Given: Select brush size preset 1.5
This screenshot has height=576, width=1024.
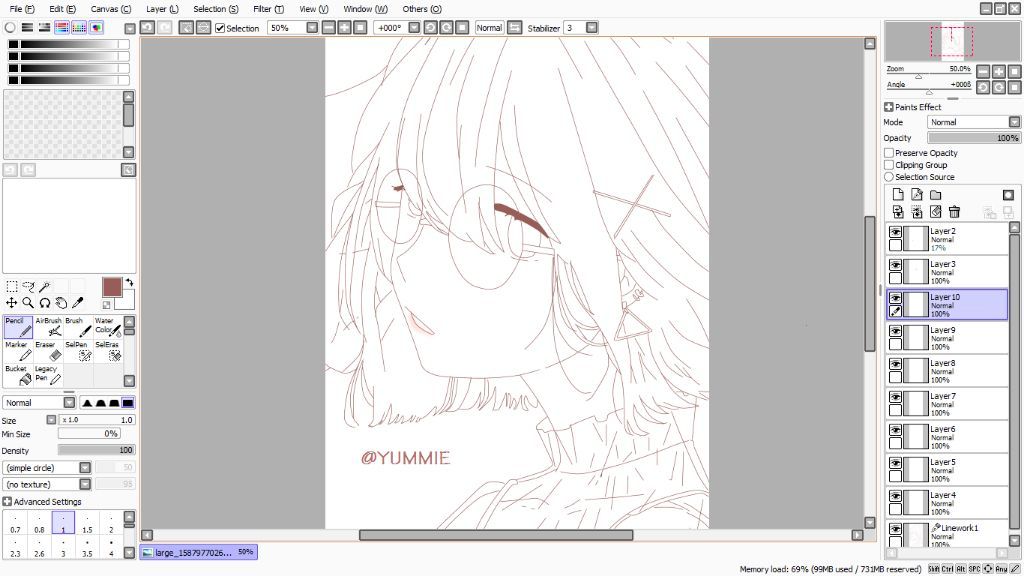Looking at the screenshot, I should [87, 524].
